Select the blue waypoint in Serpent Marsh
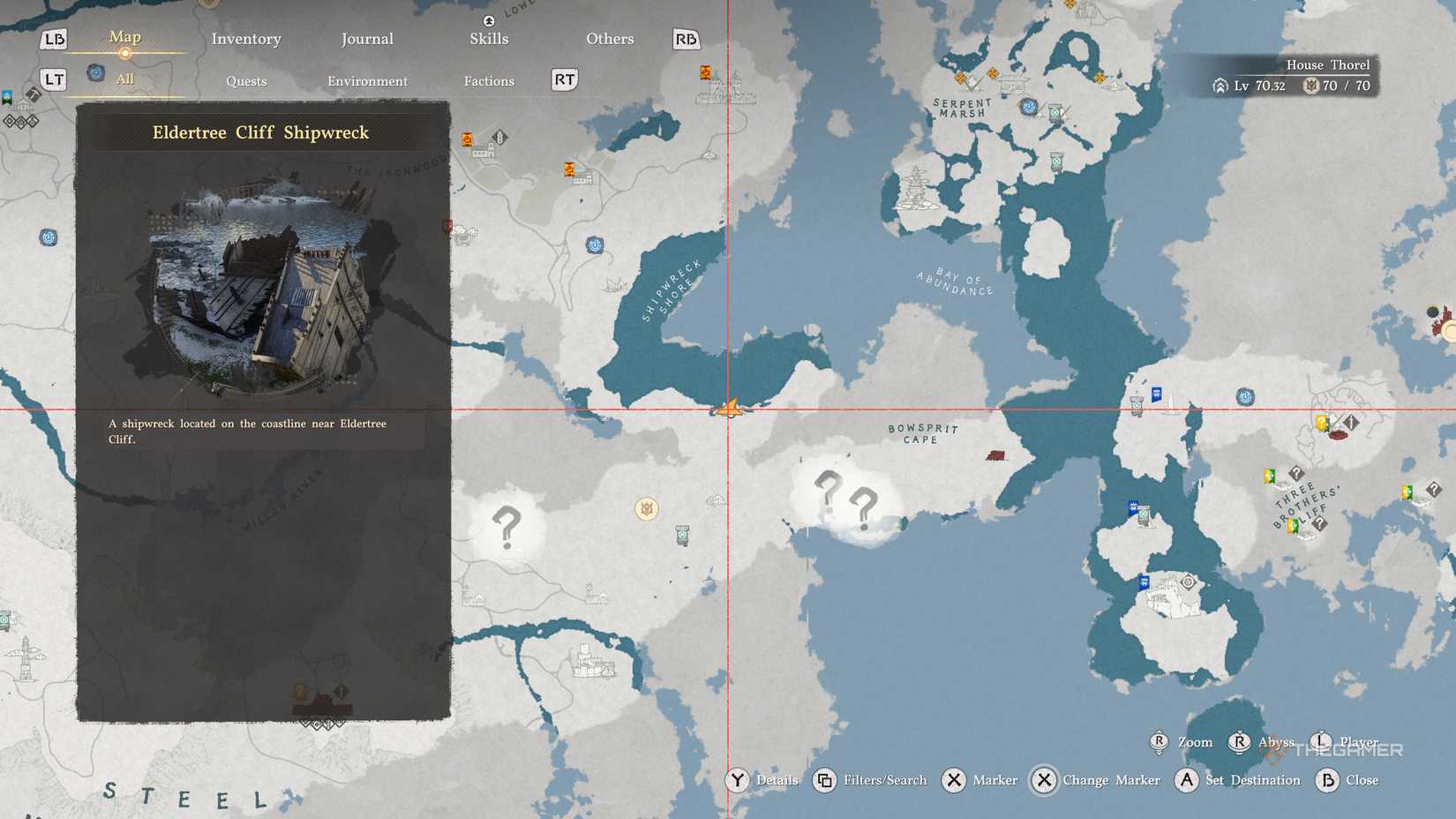1456x819 pixels. (x=1028, y=107)
